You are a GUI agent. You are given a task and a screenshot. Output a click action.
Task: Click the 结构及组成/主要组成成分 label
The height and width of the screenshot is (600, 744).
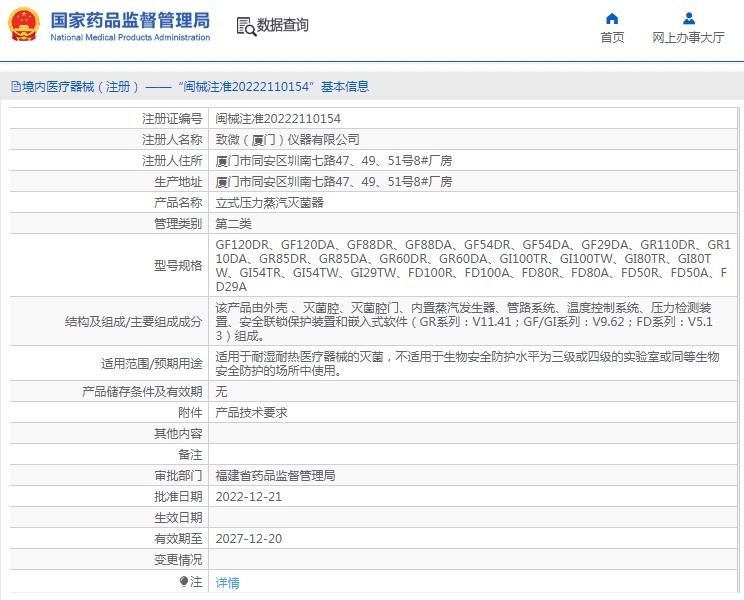pyautogui.click(x=134, y=322)
